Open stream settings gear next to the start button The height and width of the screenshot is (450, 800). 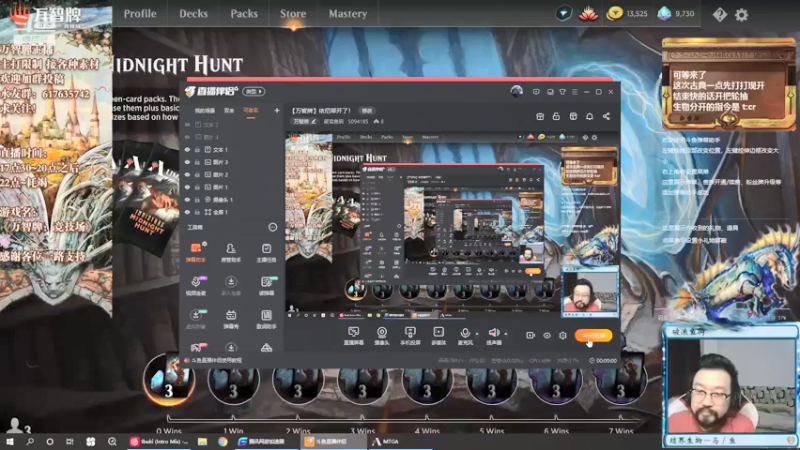click(x=563, y=335)
